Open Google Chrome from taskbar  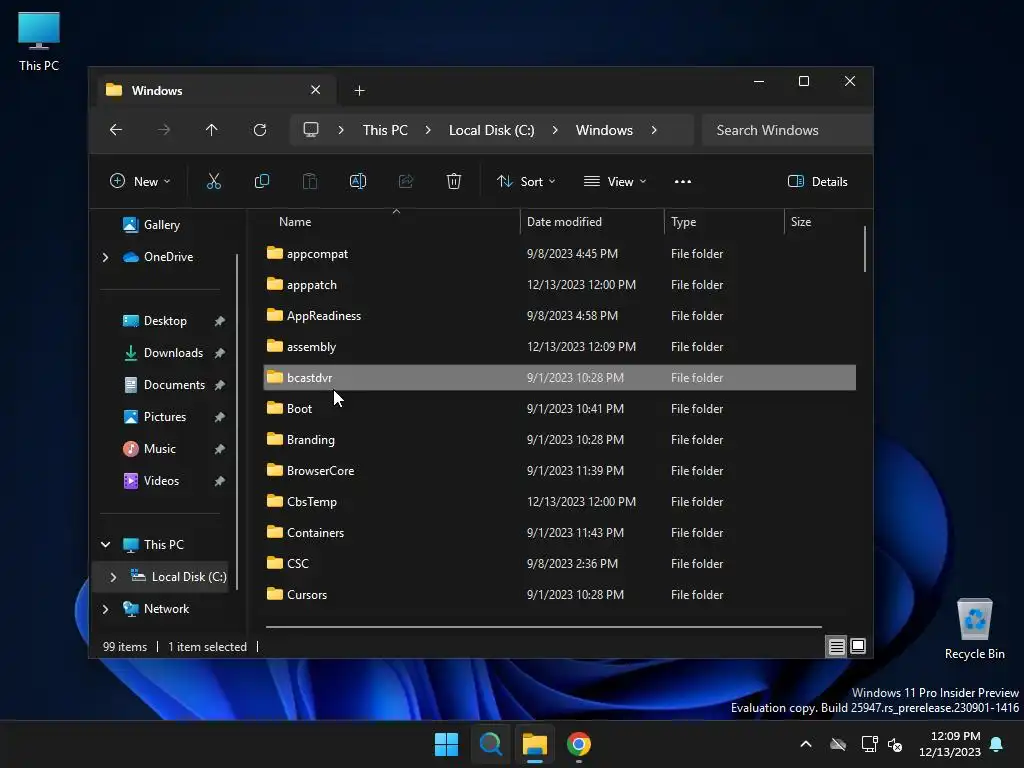579,744
